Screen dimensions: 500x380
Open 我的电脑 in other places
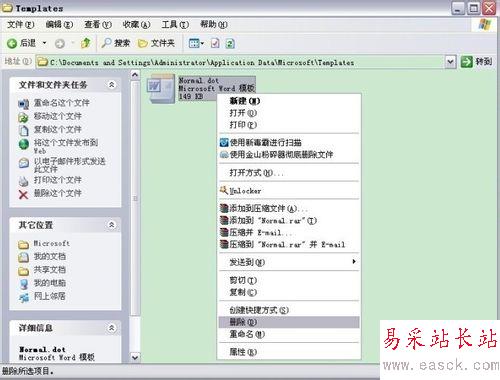(50, 283)
